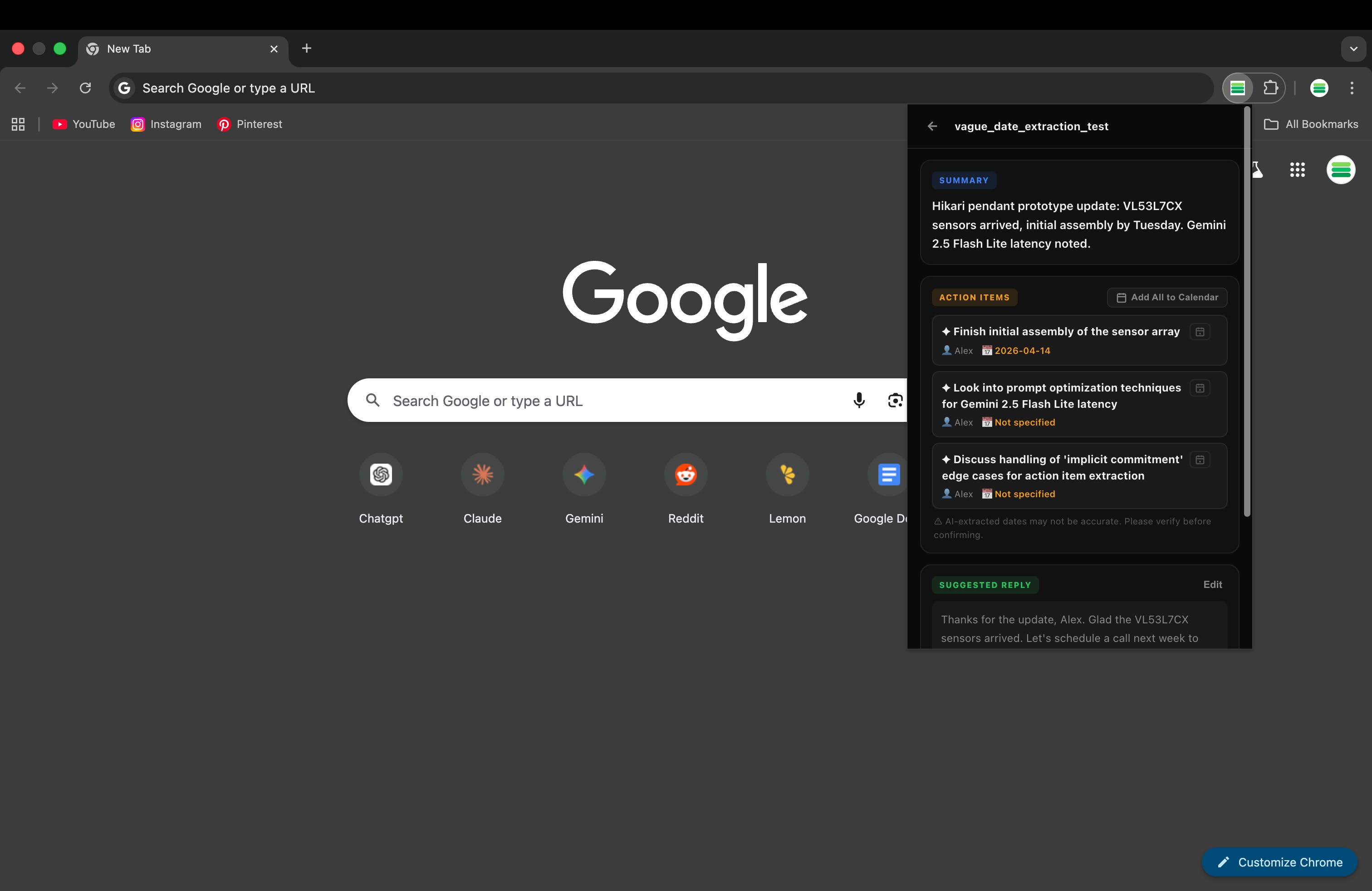Click the extension panel scrollbar
Image resolution: width=1372 pixels, height=891 pixels.
1246,311
